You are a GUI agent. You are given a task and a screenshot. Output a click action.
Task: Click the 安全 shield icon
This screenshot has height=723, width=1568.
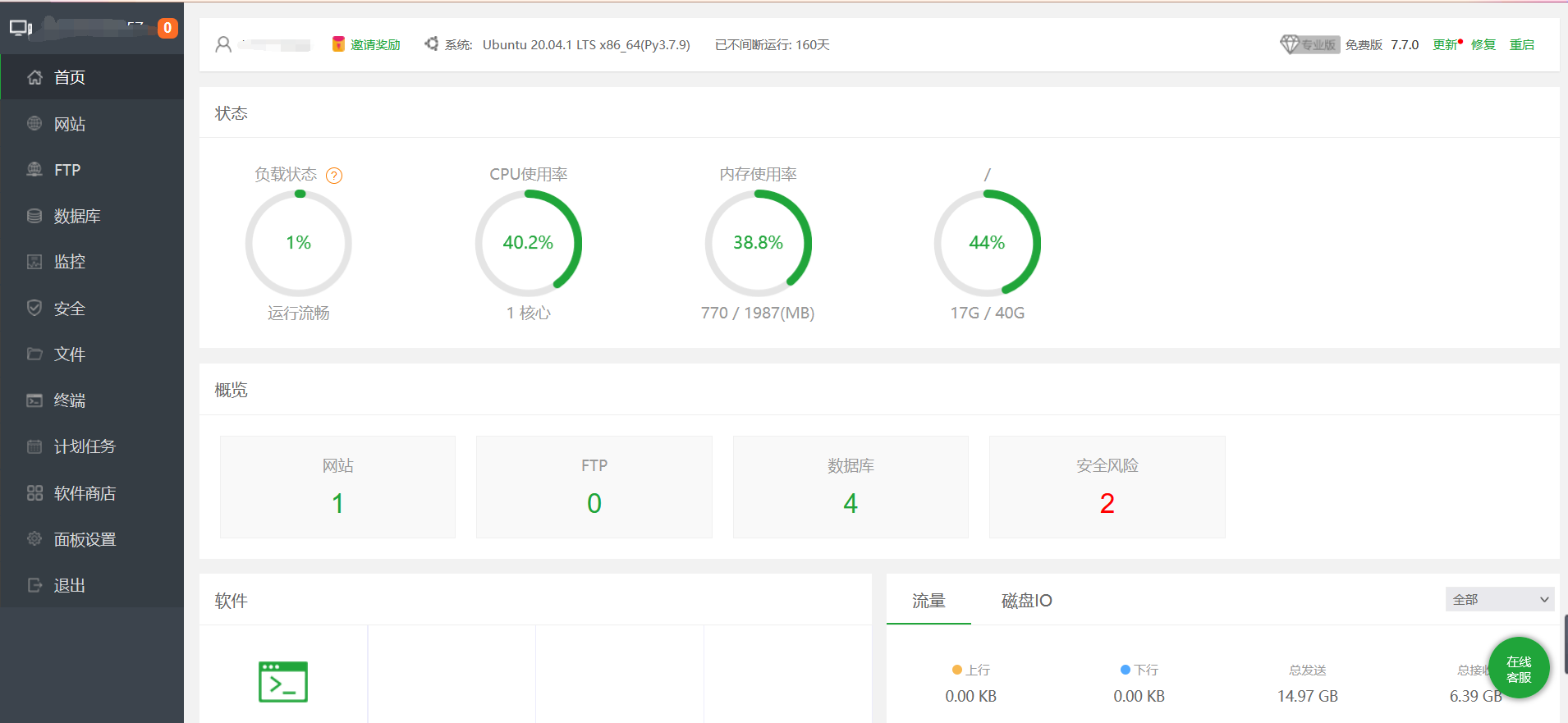click(34, 309)
